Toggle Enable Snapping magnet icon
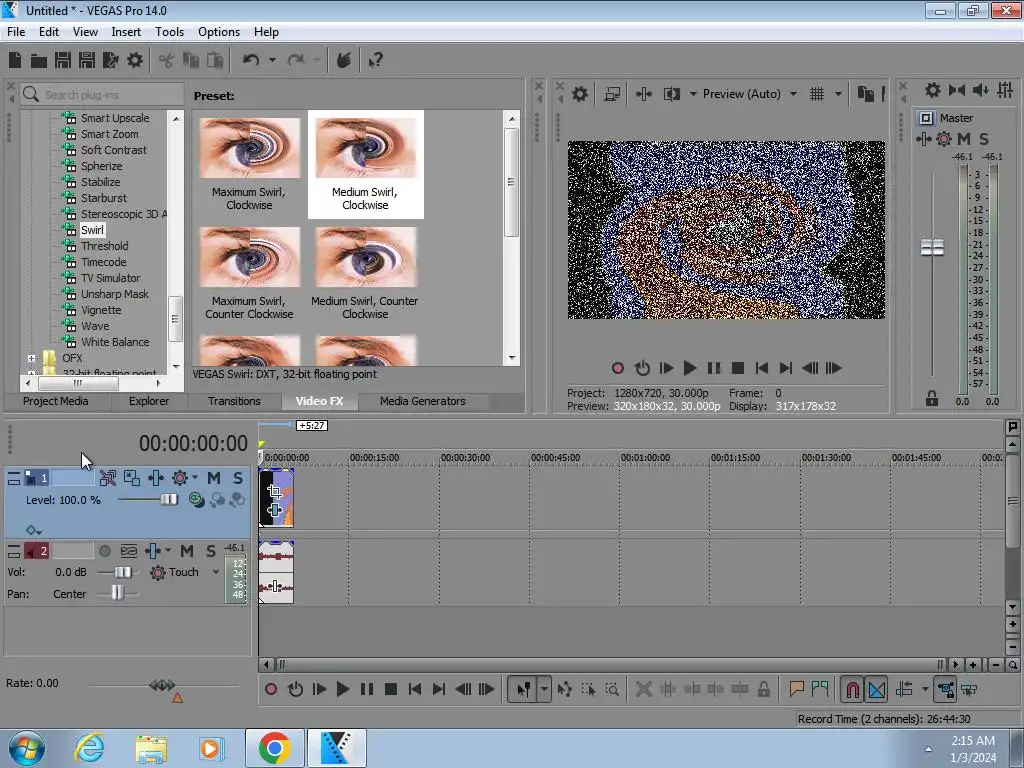1024x768 pixels. point(852,689)
